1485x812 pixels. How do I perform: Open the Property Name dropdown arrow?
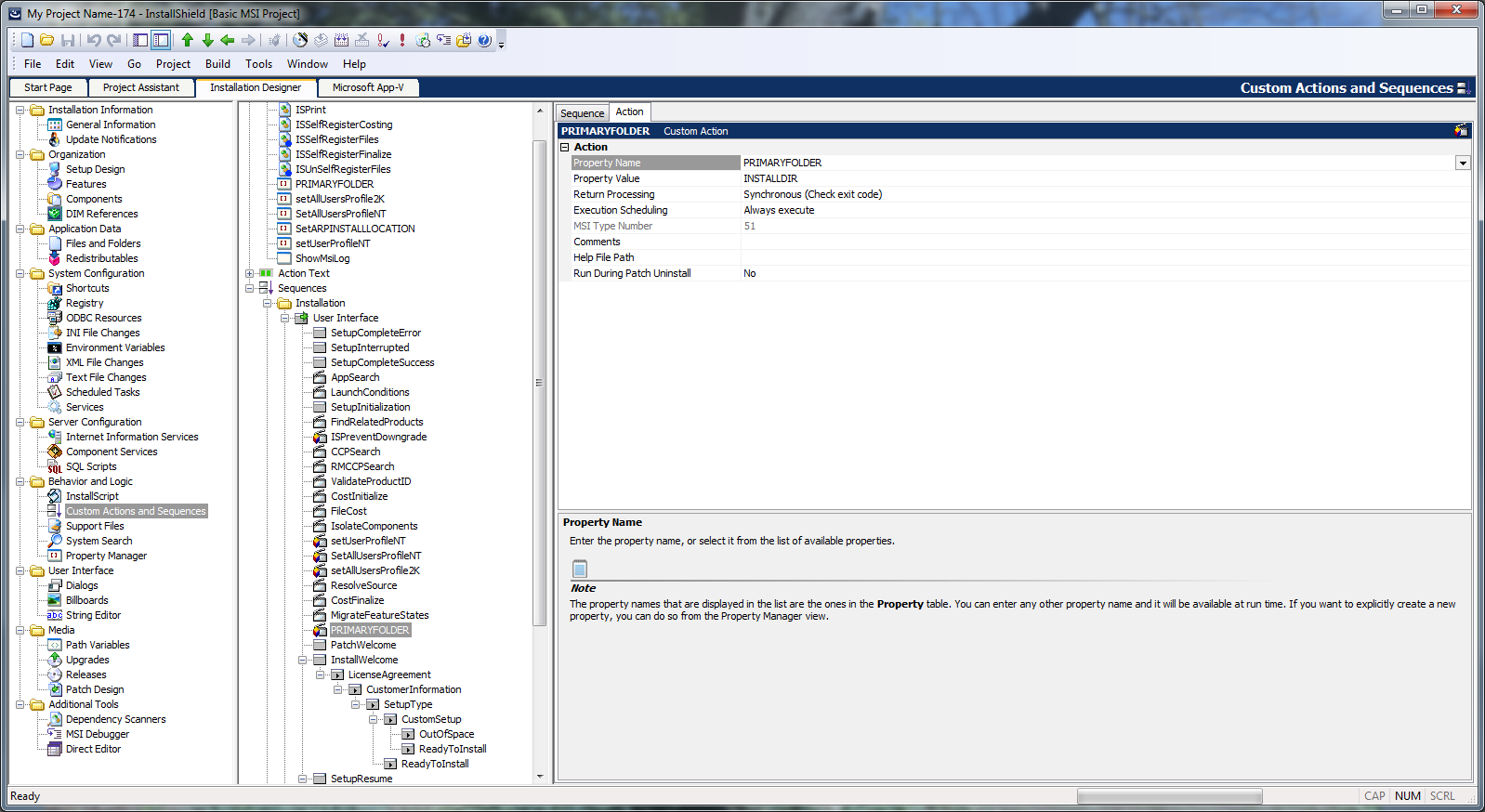(x=1463, y=163)
